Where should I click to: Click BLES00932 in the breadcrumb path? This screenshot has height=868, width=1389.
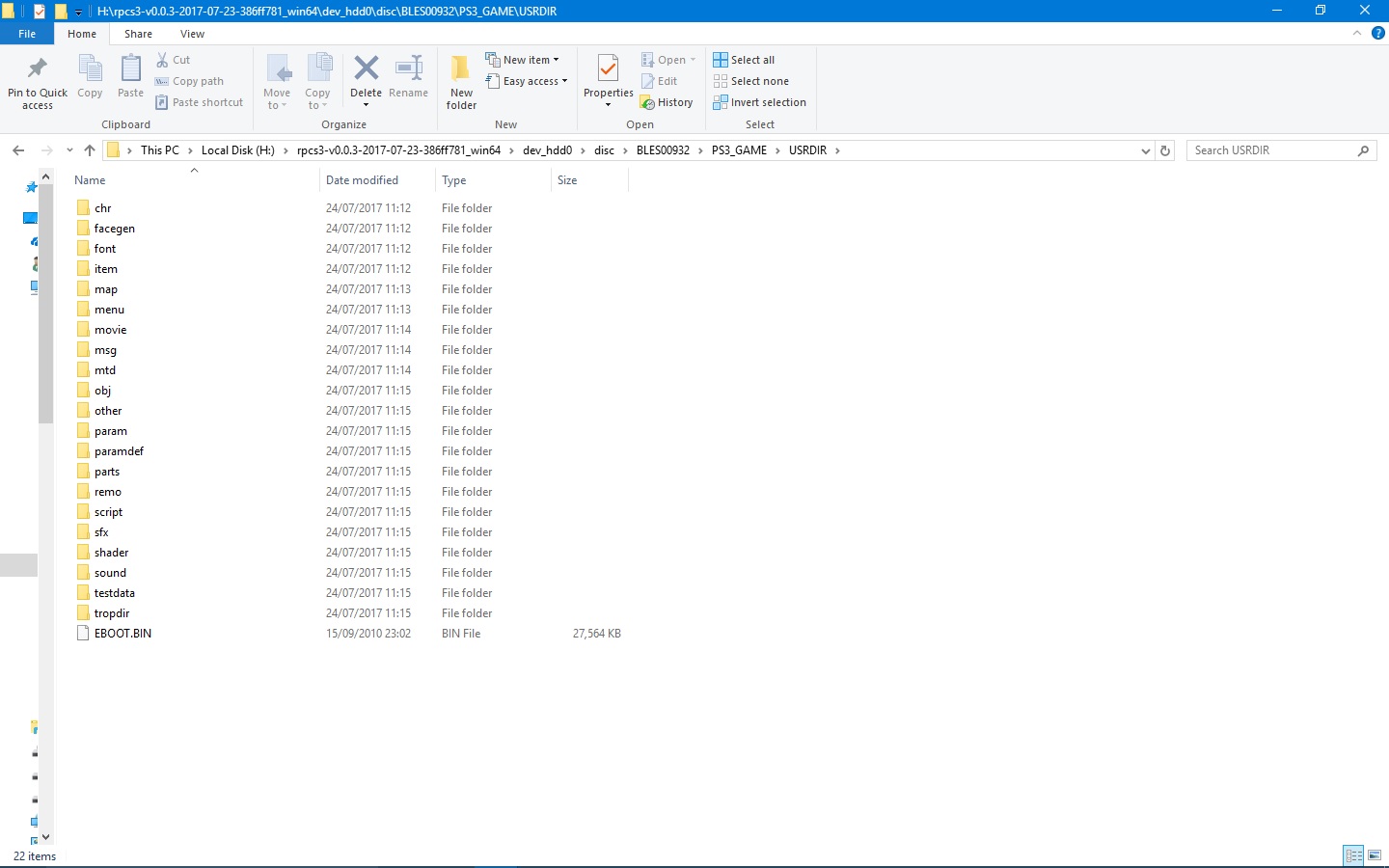[x=663, y=150]
